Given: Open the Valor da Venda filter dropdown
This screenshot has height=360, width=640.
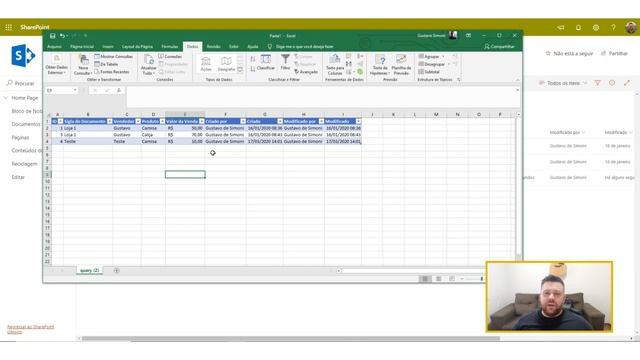Looking at the screenshot, I should [x=202, y=121].
